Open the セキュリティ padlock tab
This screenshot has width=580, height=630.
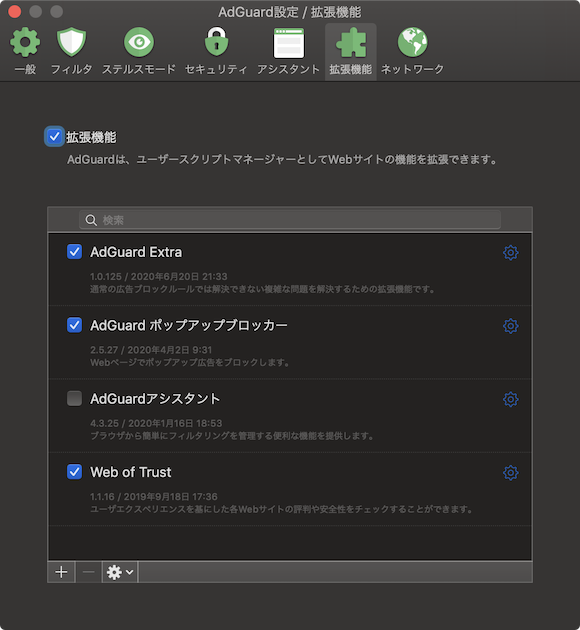tap(216, 51)
